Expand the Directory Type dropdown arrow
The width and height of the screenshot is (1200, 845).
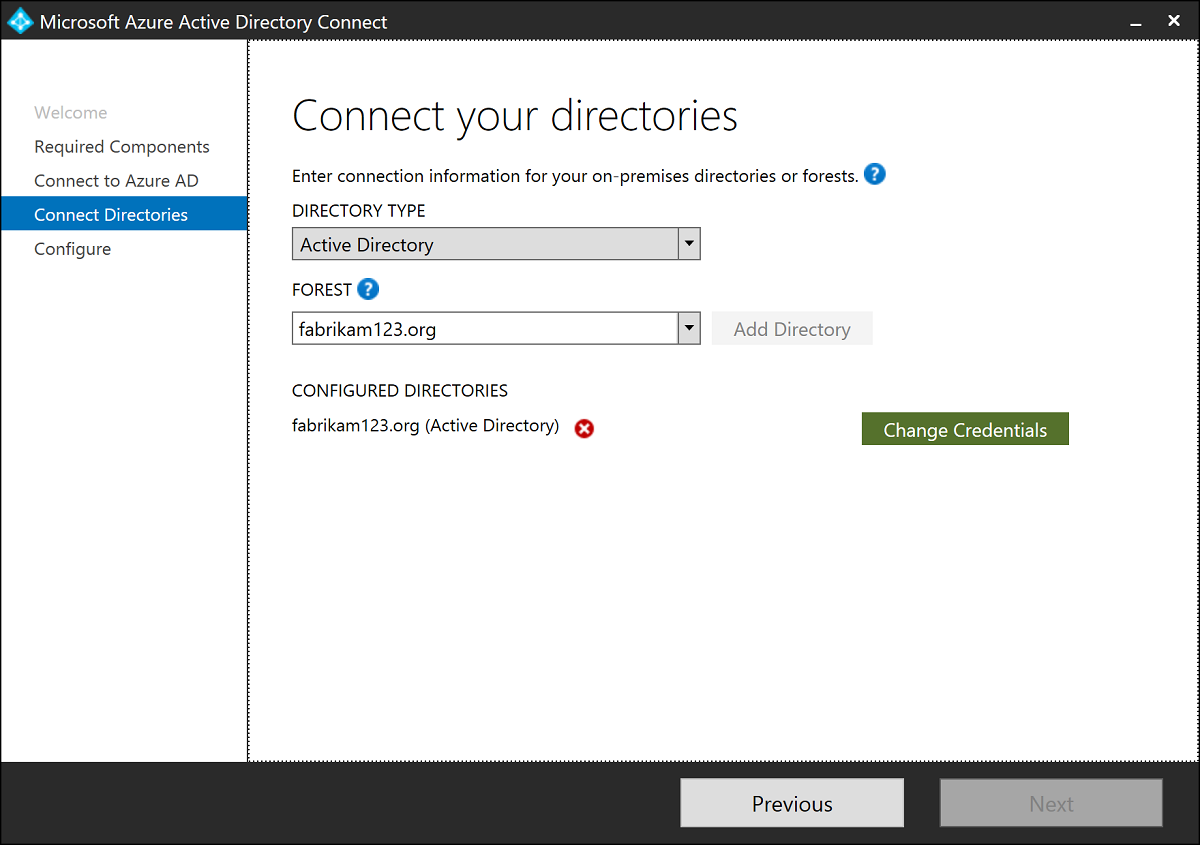pos(689,244)
